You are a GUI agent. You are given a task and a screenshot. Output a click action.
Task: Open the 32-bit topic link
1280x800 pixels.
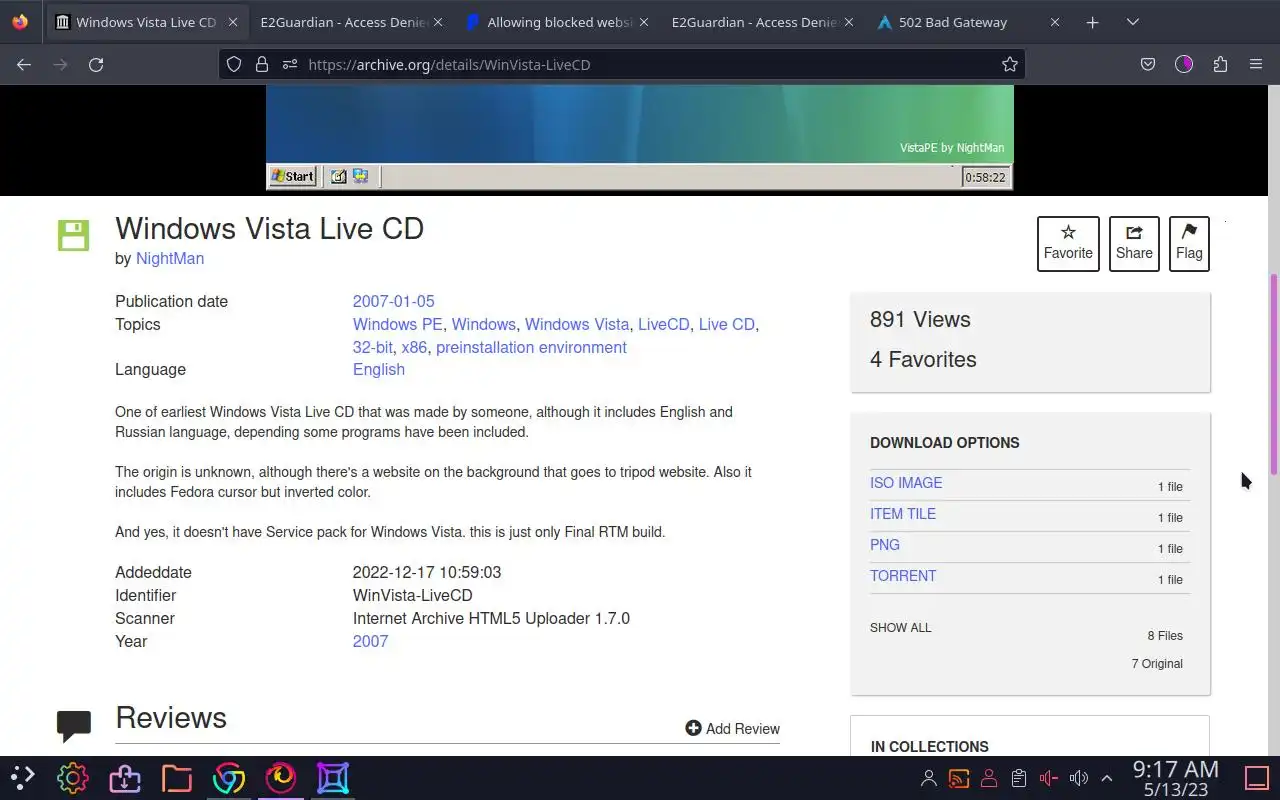(x=372, y=347)
